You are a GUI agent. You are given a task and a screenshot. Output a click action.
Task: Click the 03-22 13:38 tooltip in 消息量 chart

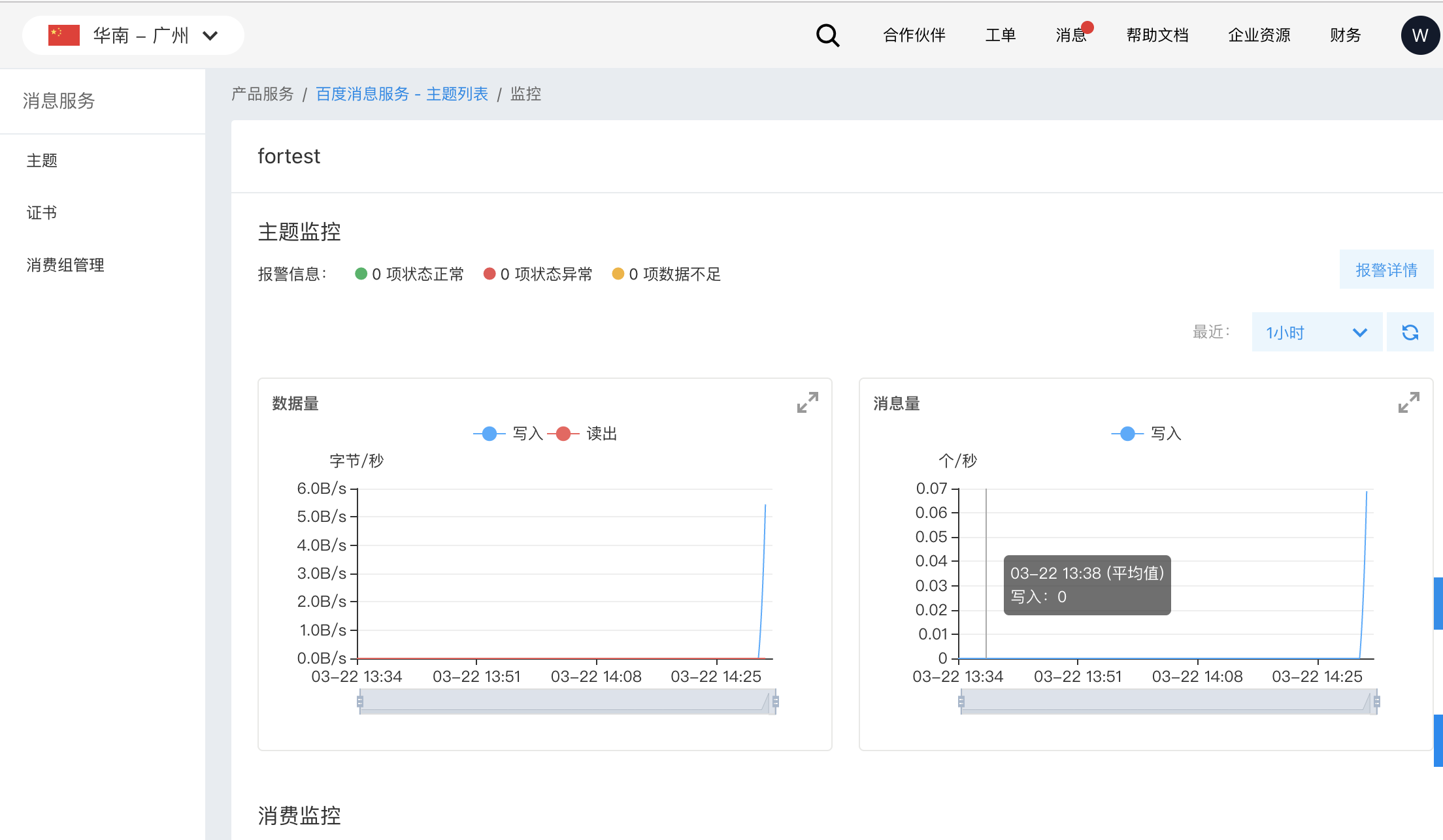click(x=1087, y=585)
